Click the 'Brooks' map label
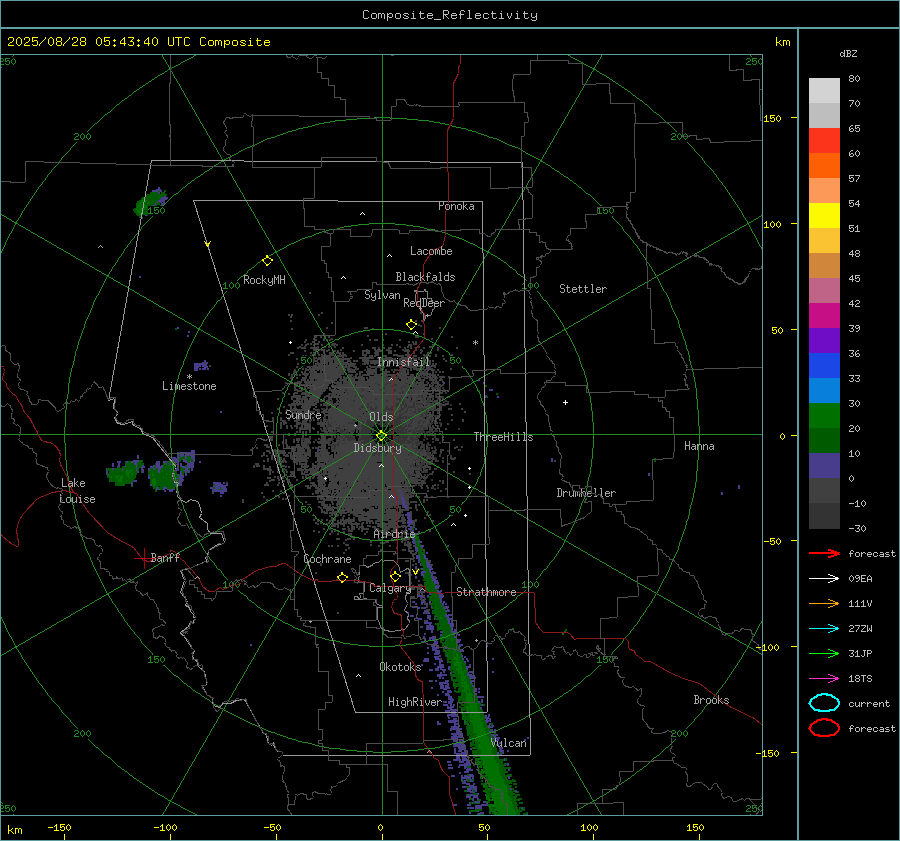 tap(711, 700)
